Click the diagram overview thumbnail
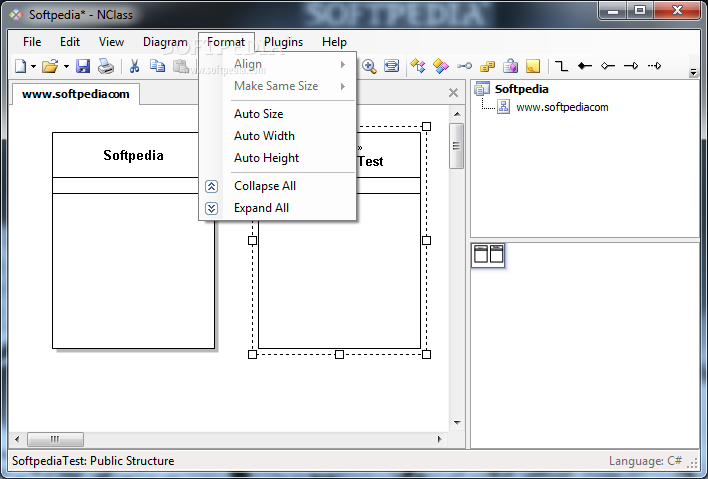This screenshot has height=479, width=708. click(x=488, y=255)
